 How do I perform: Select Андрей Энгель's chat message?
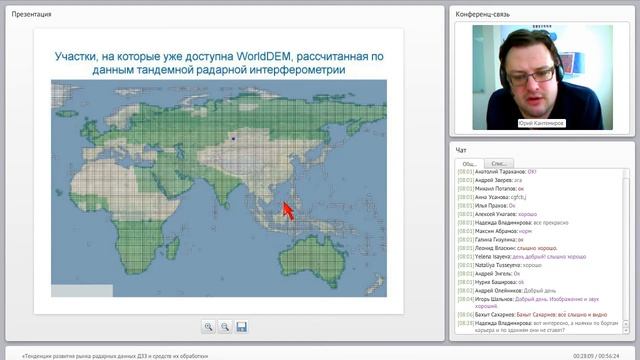point(489,274)
